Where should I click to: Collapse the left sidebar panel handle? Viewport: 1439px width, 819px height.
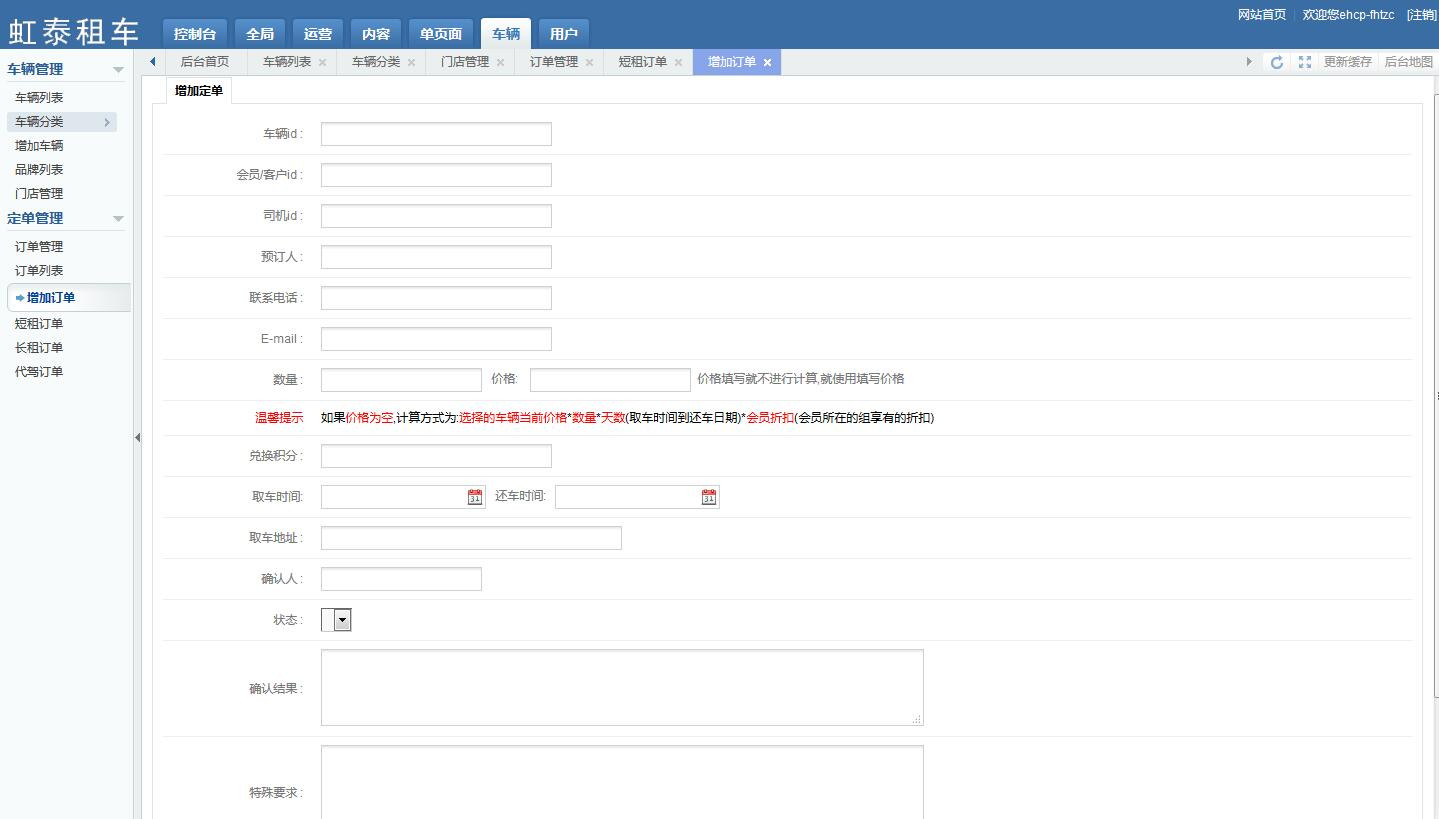(137, 437)
